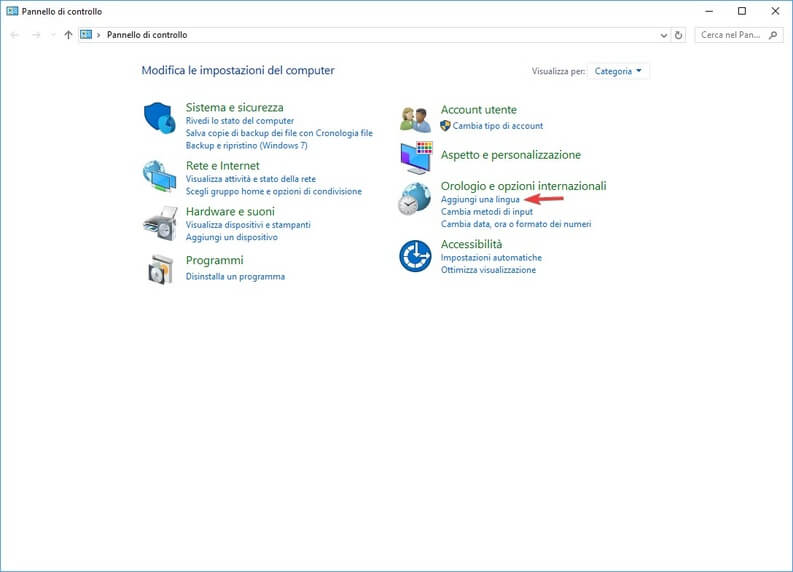Click Pannello di controllo in address bar

[147, 35]
